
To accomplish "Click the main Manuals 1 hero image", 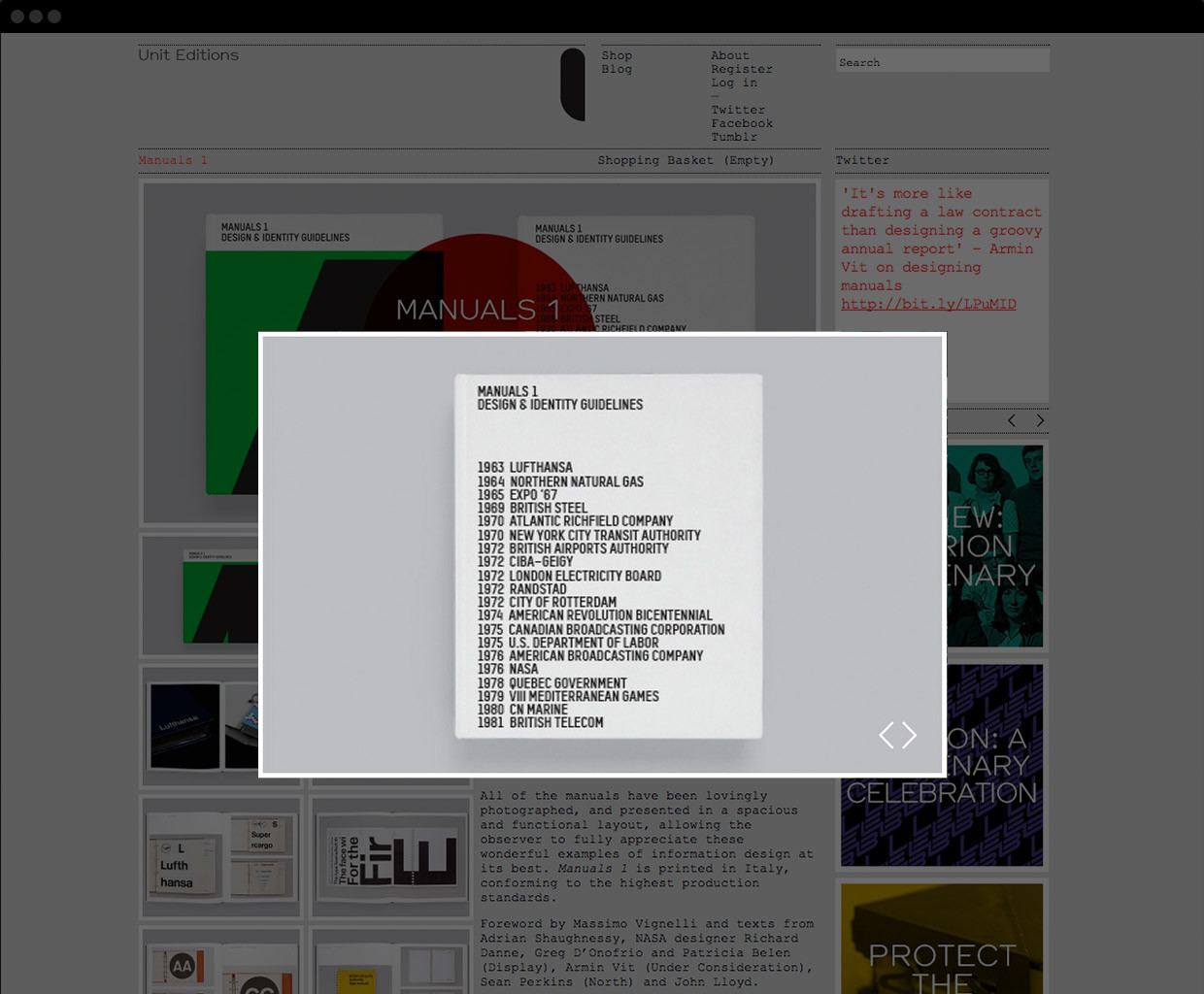I will click(479, 257).
